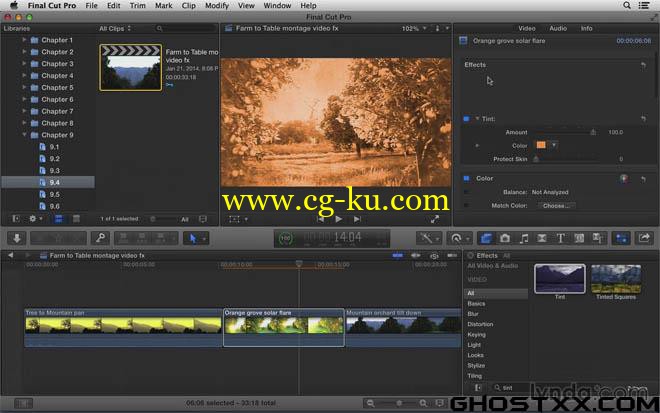The width and height of the screenshot is (660, 413).
Task: Enable the Match Color checkbox
Action: coord(466,206)
